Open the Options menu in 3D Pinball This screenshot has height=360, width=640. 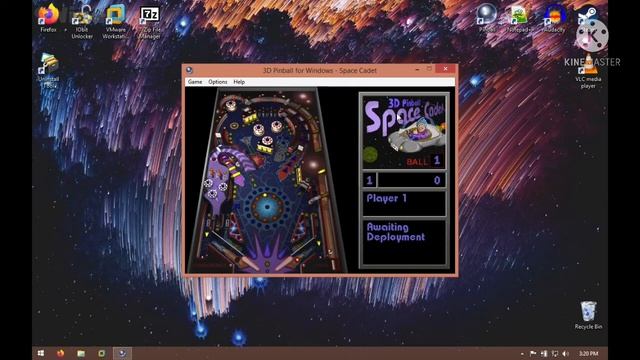click(x=218, y=82)
